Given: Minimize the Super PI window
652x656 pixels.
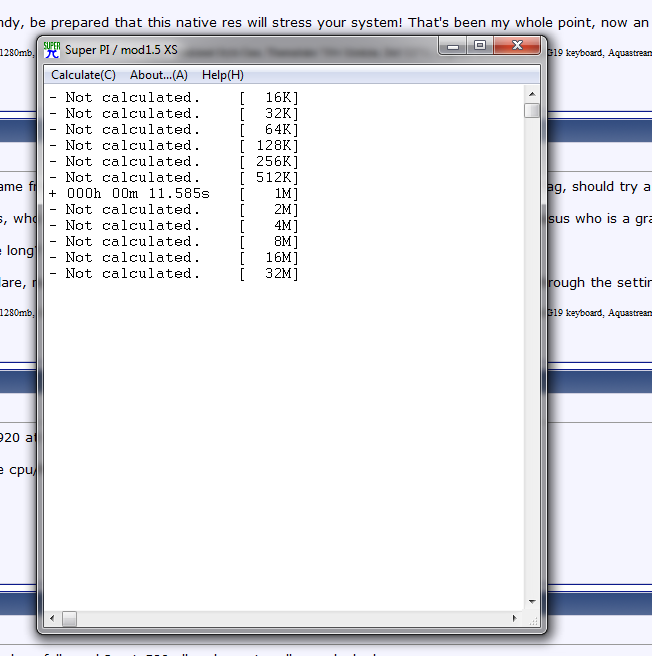Looking at the screenshot, I should [452, 46].
